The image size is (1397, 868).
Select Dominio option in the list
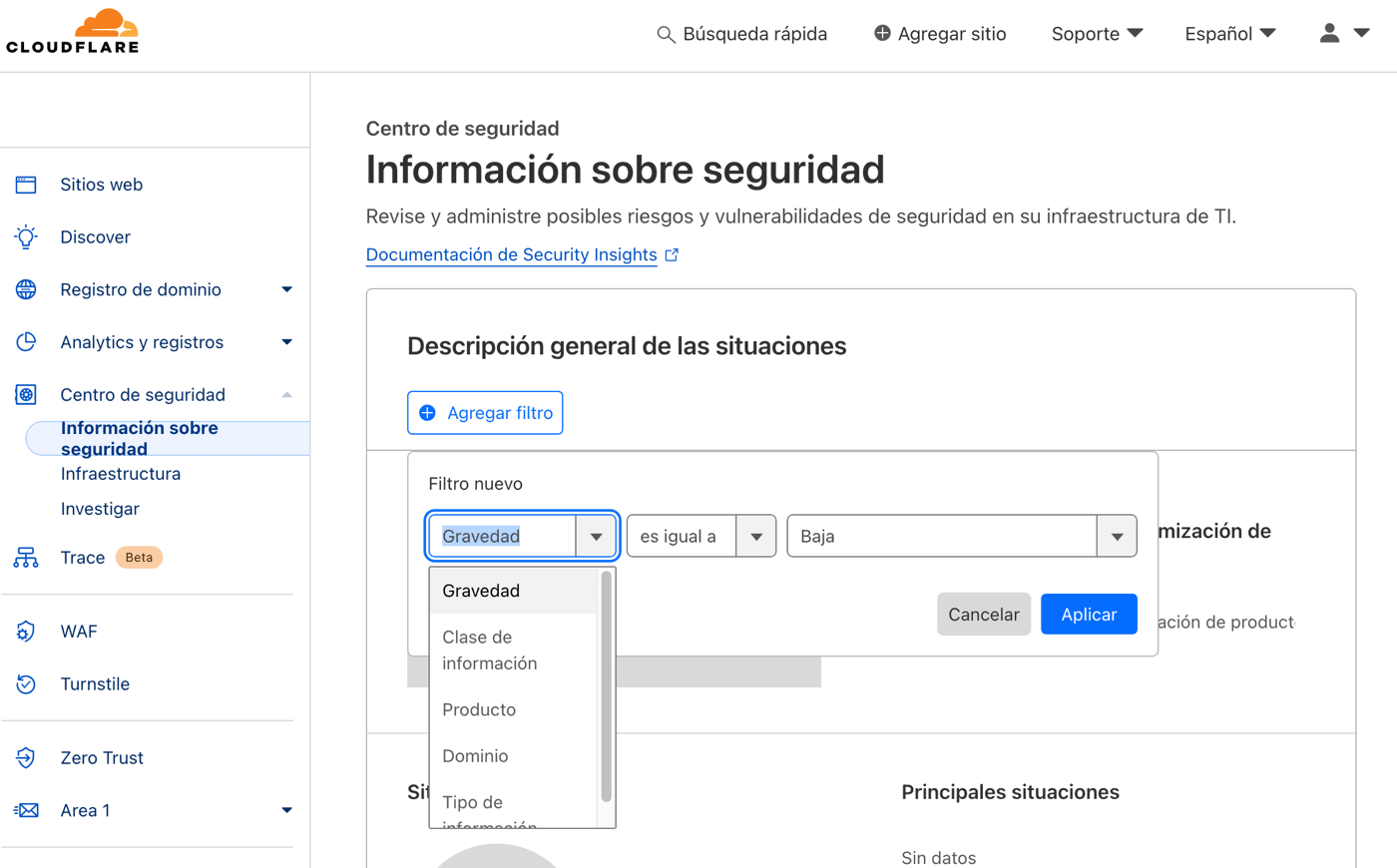coord(513,756)
